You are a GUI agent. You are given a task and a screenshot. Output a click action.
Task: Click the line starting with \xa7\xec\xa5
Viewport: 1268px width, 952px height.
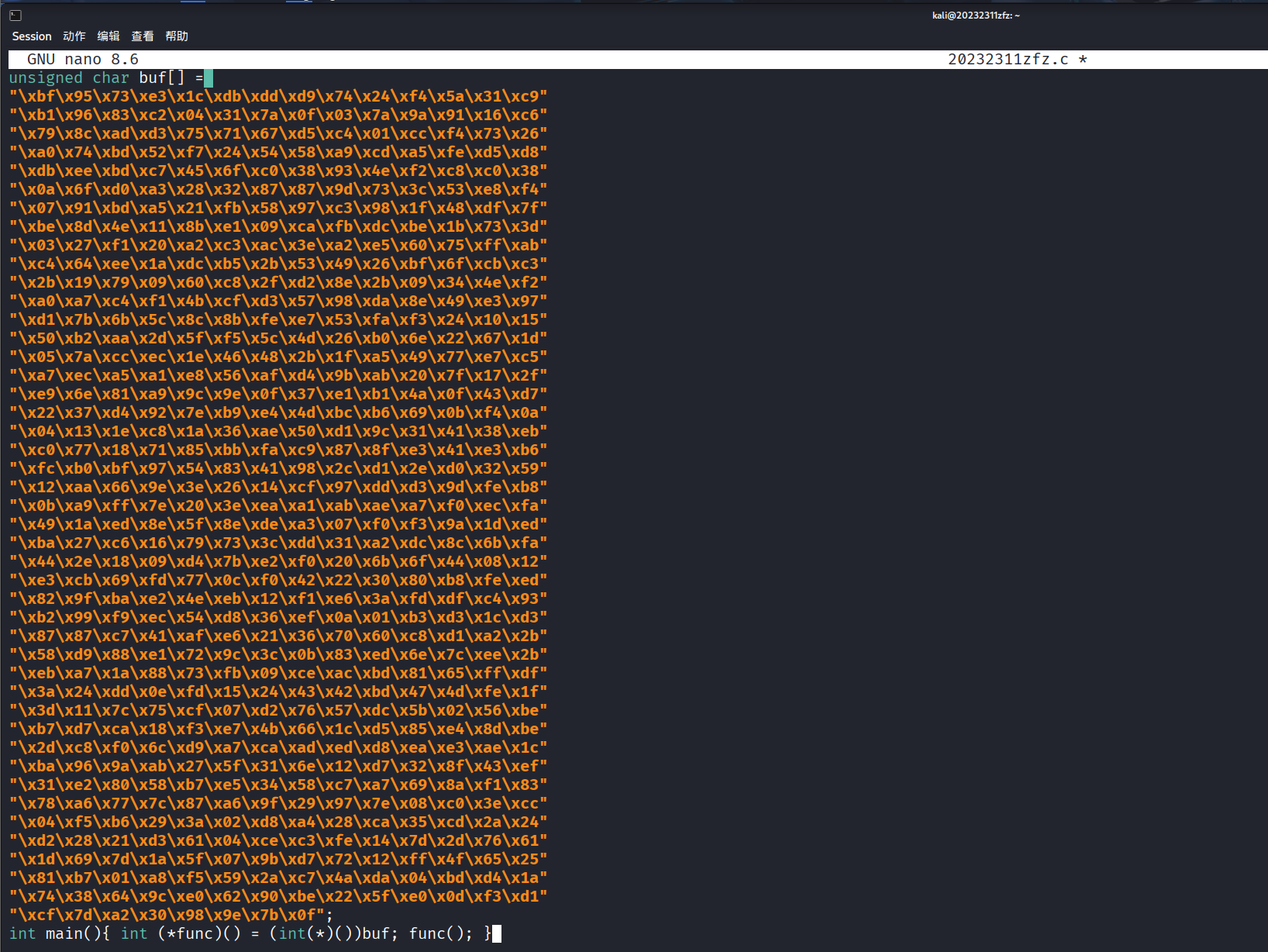point(278,376)
